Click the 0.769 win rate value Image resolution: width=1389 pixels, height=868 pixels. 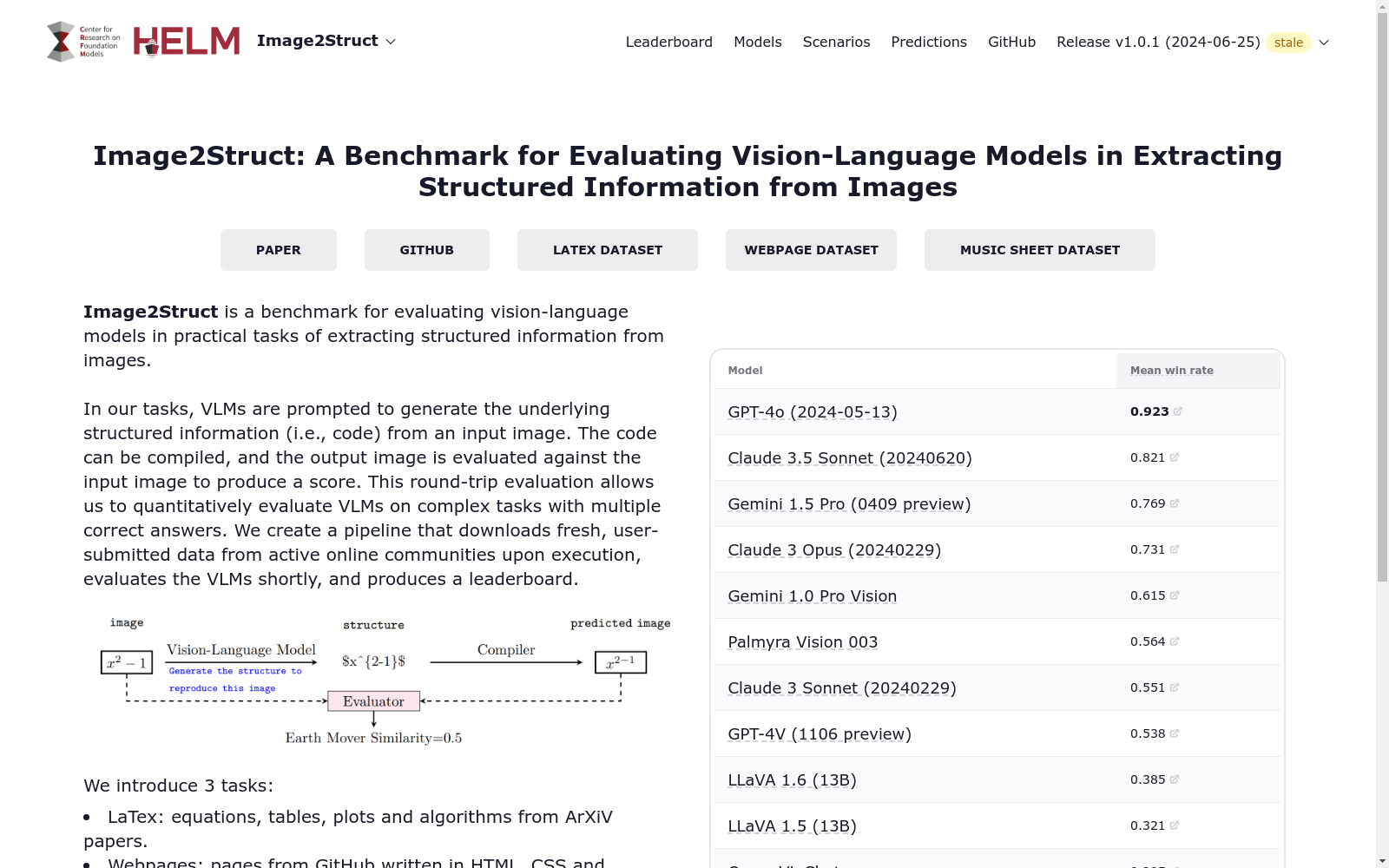[1148, 503]
